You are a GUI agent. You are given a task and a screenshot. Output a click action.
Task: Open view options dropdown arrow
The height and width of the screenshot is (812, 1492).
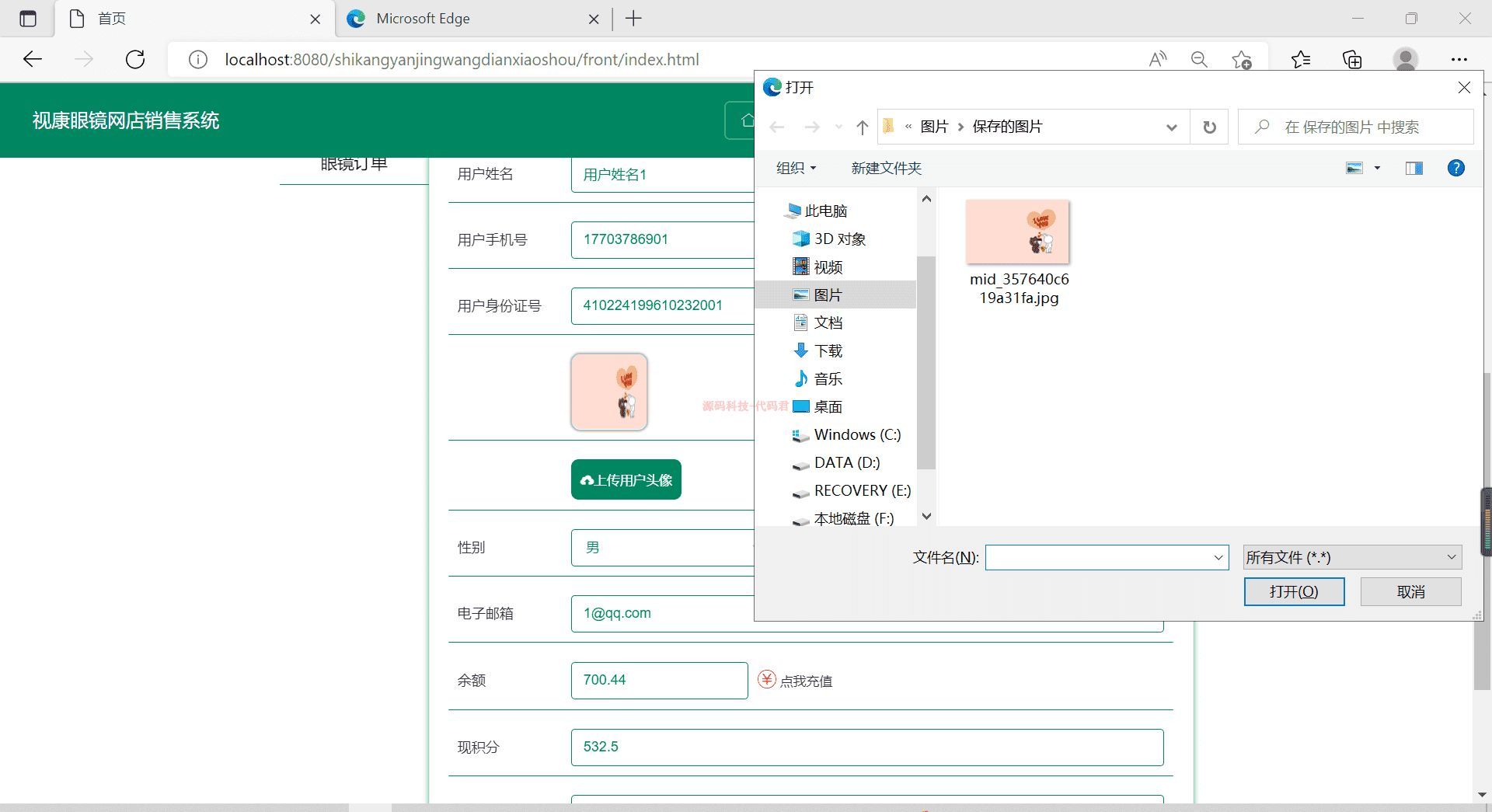click(x=1377, y=168)
